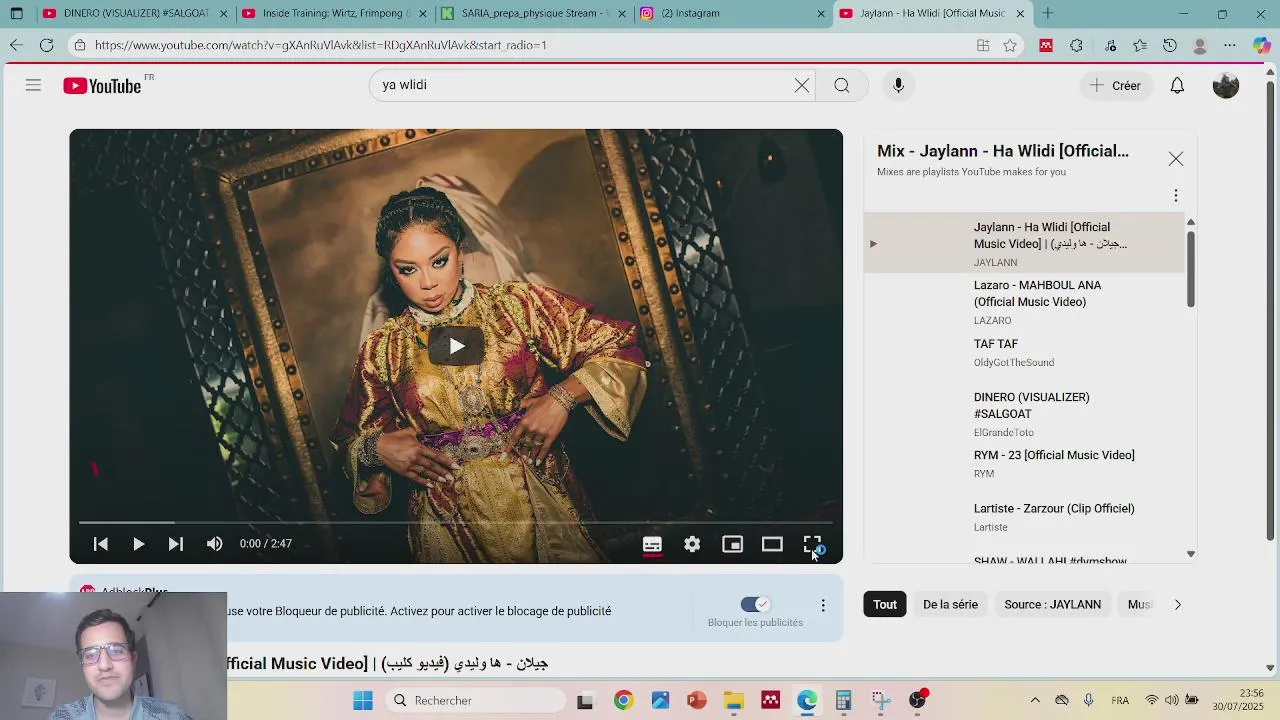Seek on the video progress bar
The image size is (1280, 720).
pos(456,522)
